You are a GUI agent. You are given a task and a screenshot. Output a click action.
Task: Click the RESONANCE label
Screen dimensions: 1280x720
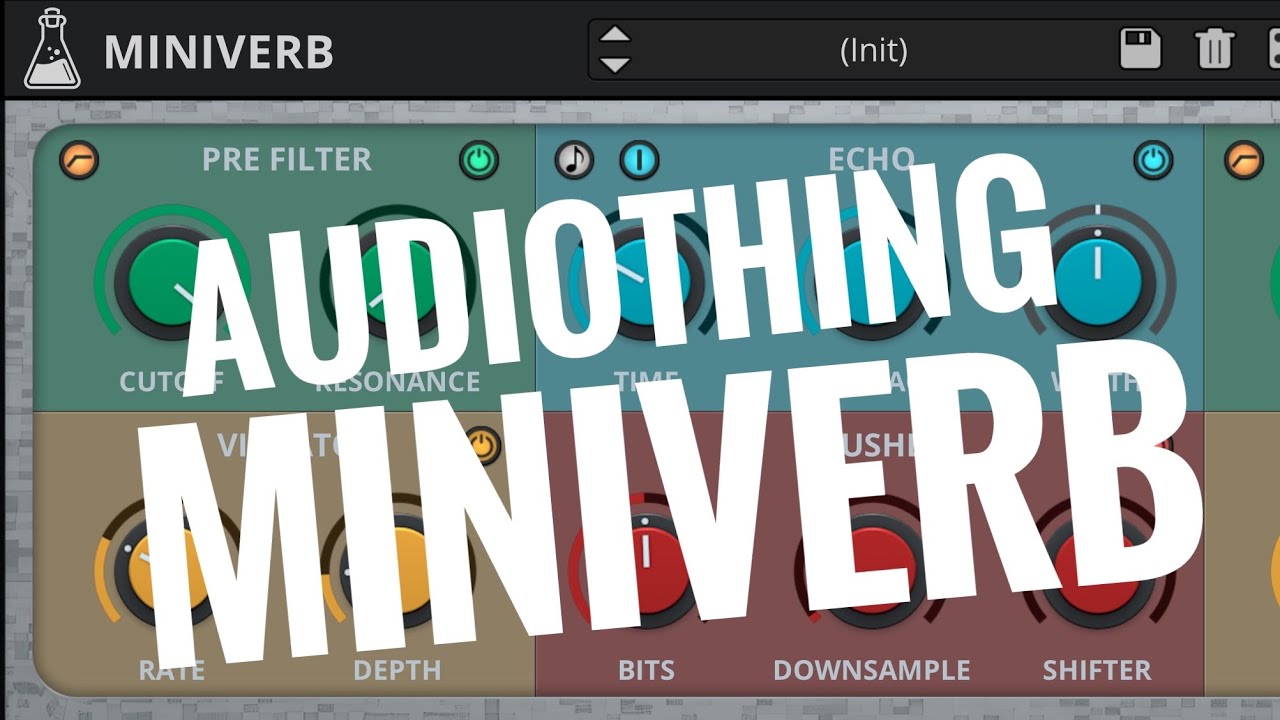click(x=398, y=381)
